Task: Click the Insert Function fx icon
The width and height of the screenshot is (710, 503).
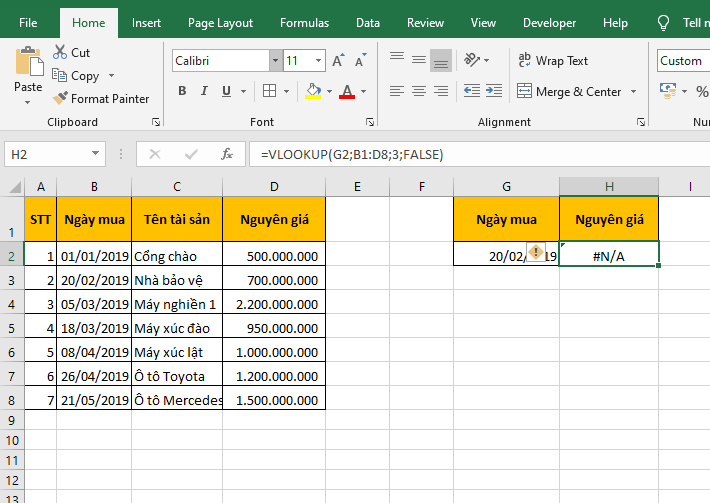Action: coord(227,155)
